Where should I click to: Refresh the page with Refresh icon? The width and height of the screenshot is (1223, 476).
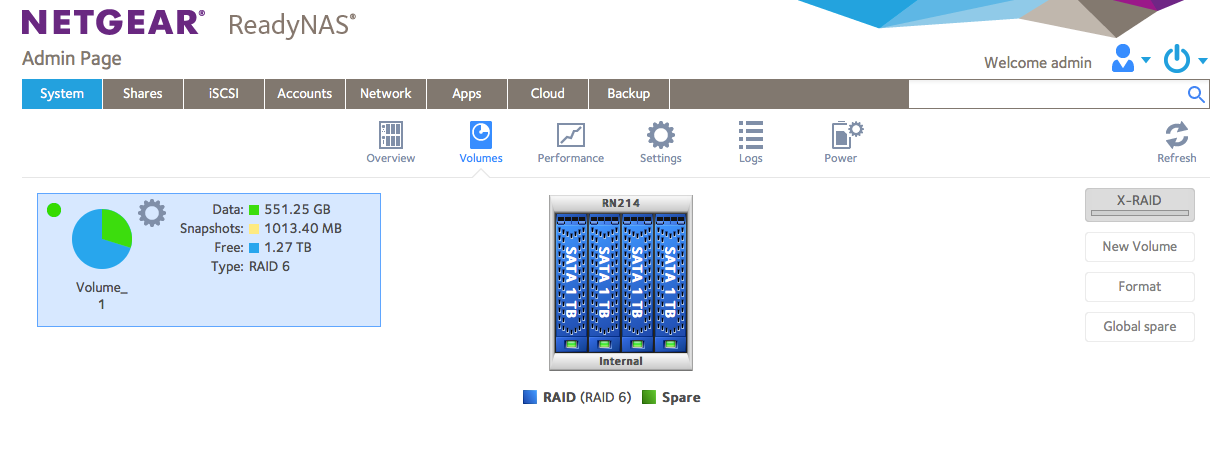[x=1176, y=136]
